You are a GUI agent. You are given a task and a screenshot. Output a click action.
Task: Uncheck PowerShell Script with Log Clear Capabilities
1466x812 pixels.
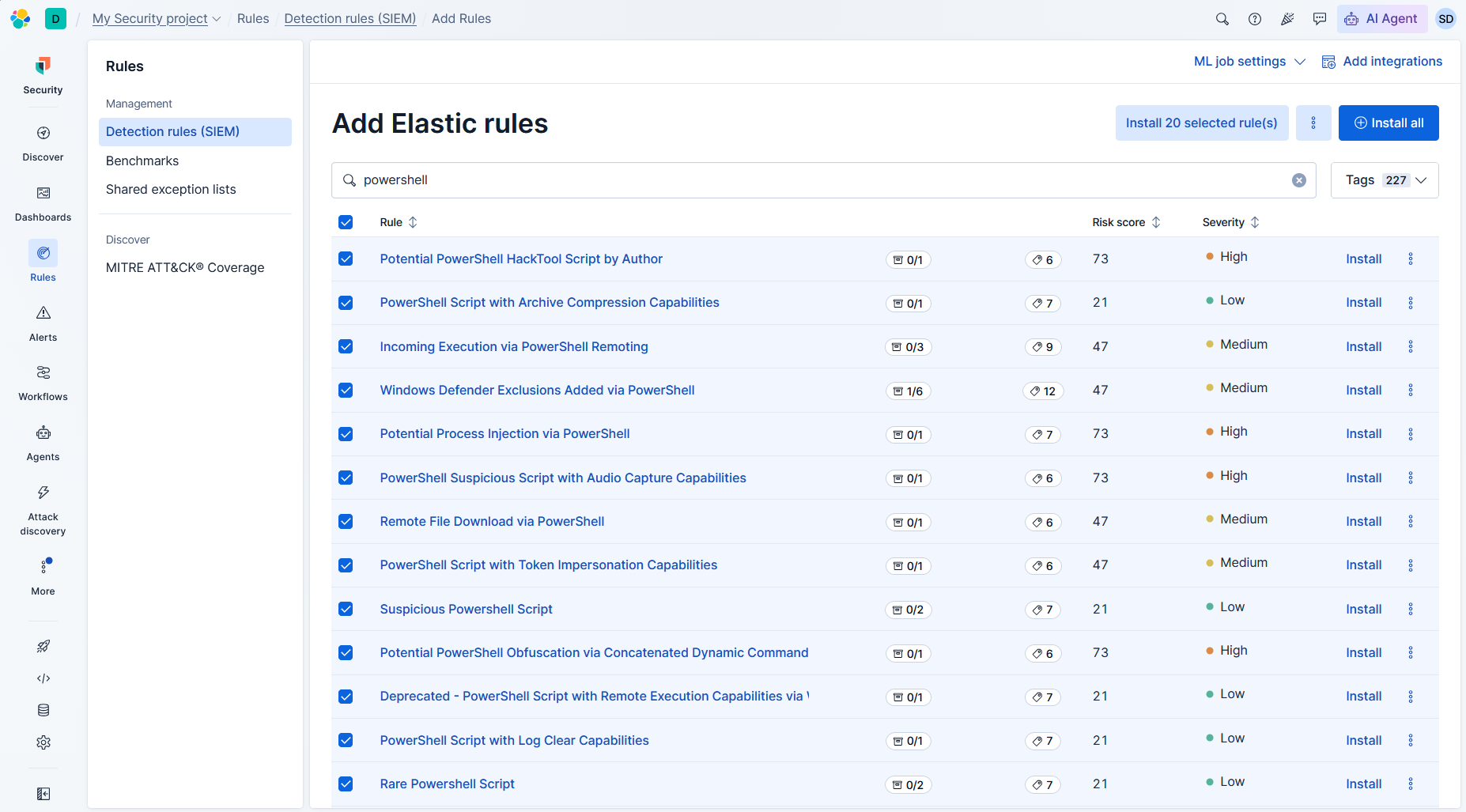pos(346,740)
